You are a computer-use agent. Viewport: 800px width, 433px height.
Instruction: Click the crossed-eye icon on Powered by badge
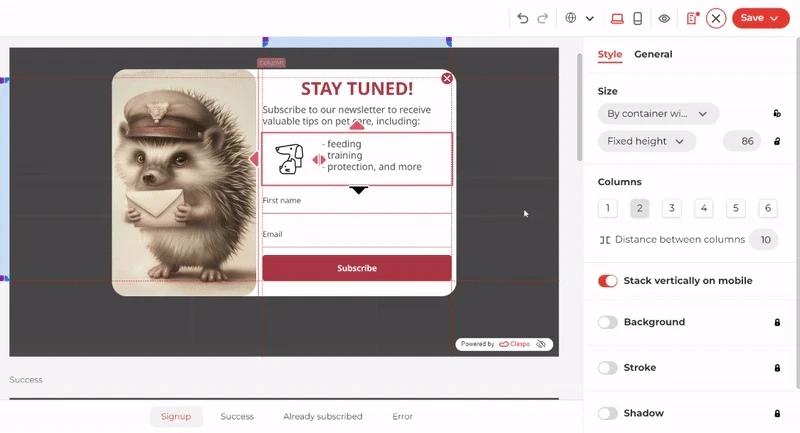click(541, 344)
